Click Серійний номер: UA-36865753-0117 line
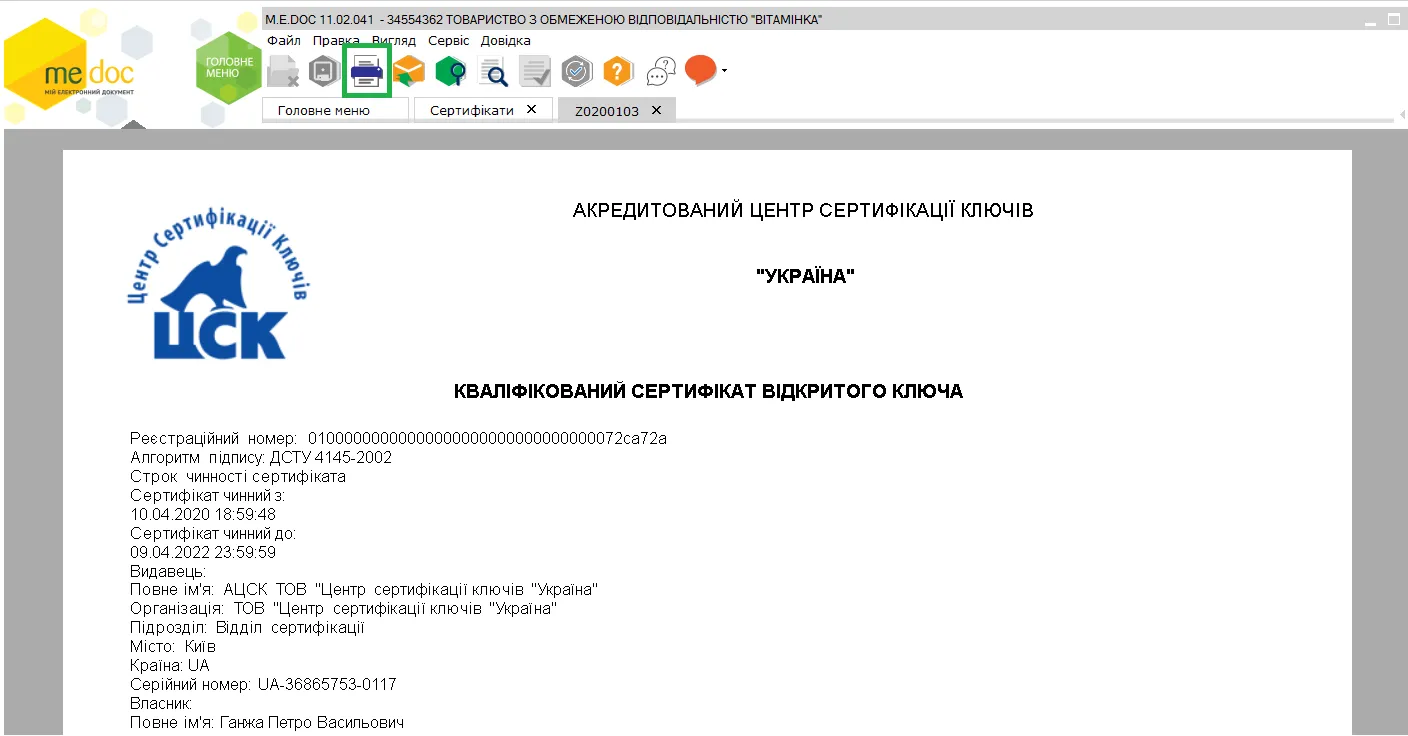 coord(263,685)
